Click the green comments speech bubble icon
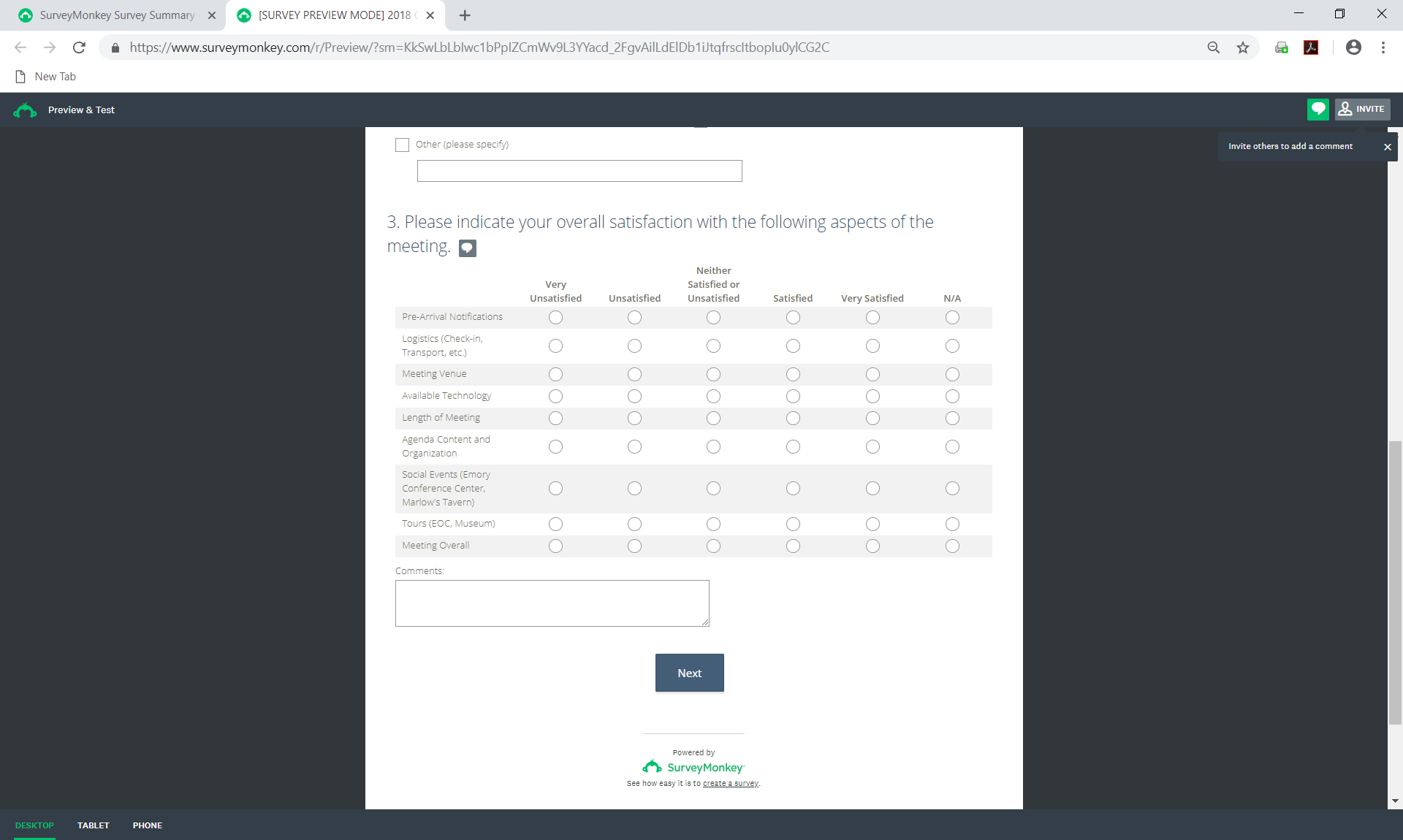This screenshot has width=1403, height=840. click(x=1318, y=110)
